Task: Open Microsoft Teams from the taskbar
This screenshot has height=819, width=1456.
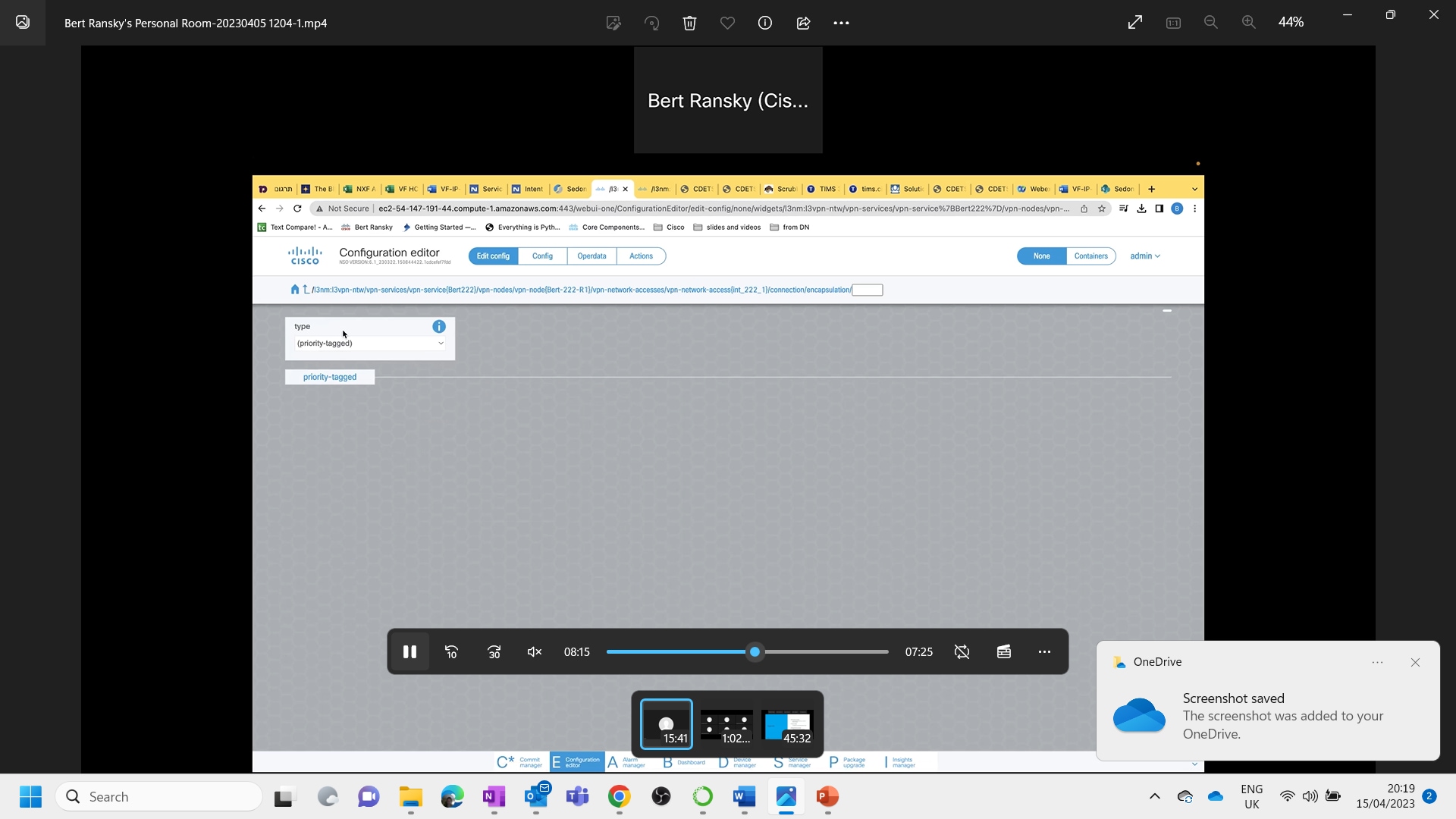Action: [578, 797]
